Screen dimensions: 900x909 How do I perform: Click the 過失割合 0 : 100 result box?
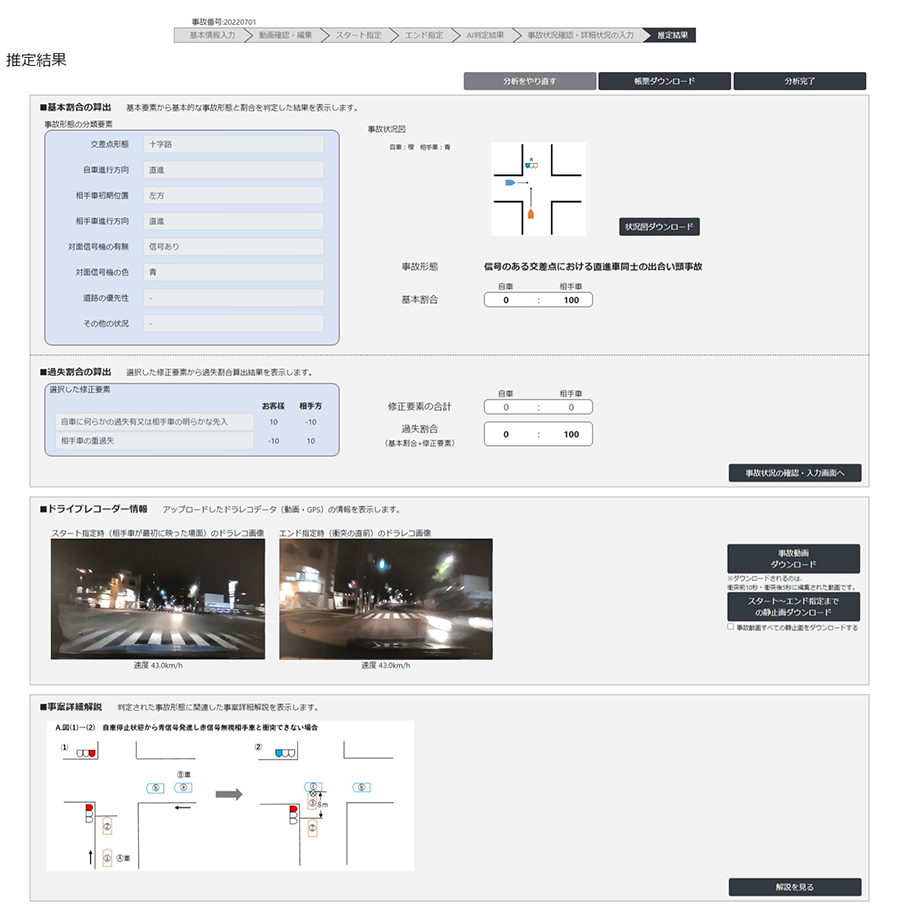pos(538,434)
